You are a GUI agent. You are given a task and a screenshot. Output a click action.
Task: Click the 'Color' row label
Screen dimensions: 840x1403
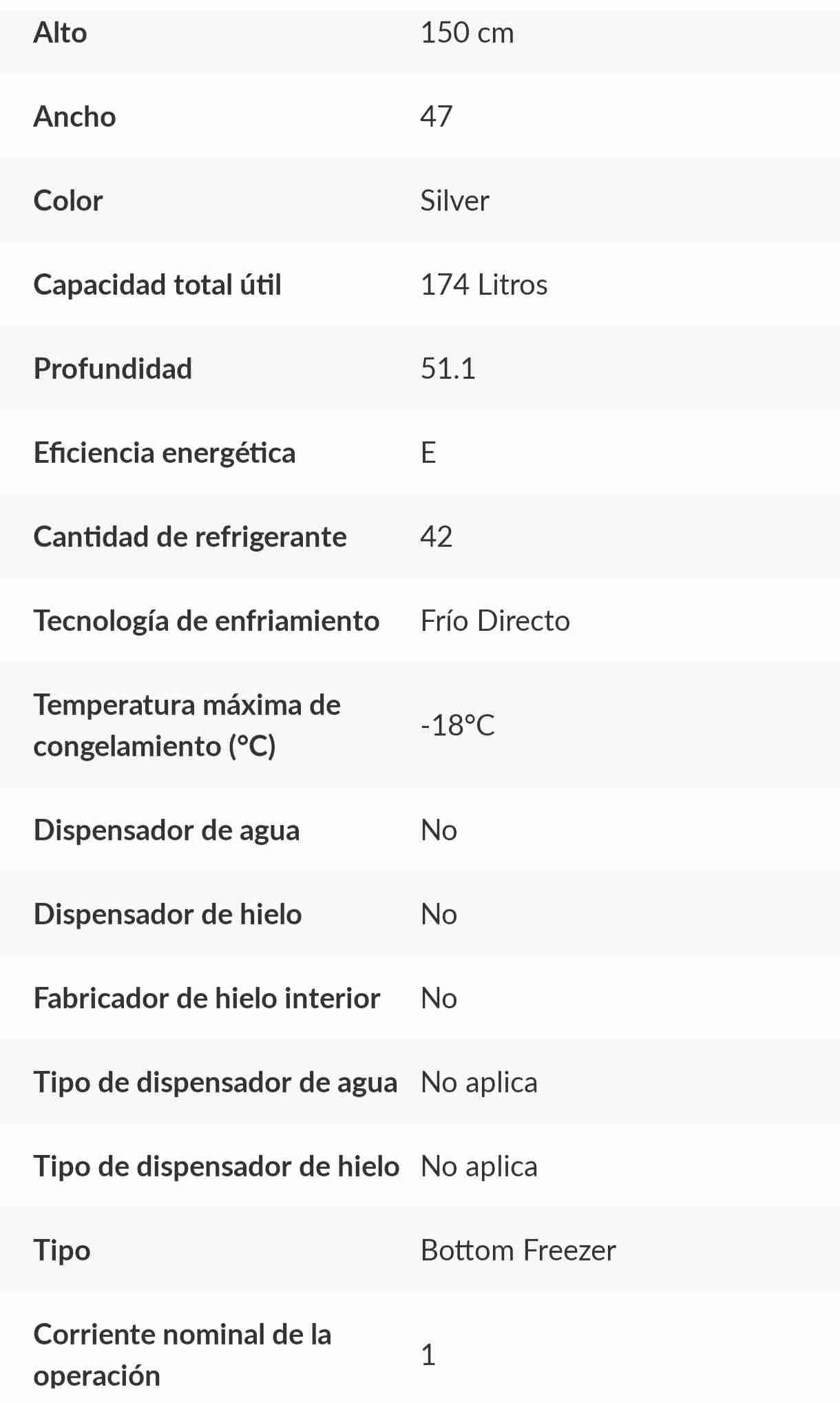[x=67, y=201]
